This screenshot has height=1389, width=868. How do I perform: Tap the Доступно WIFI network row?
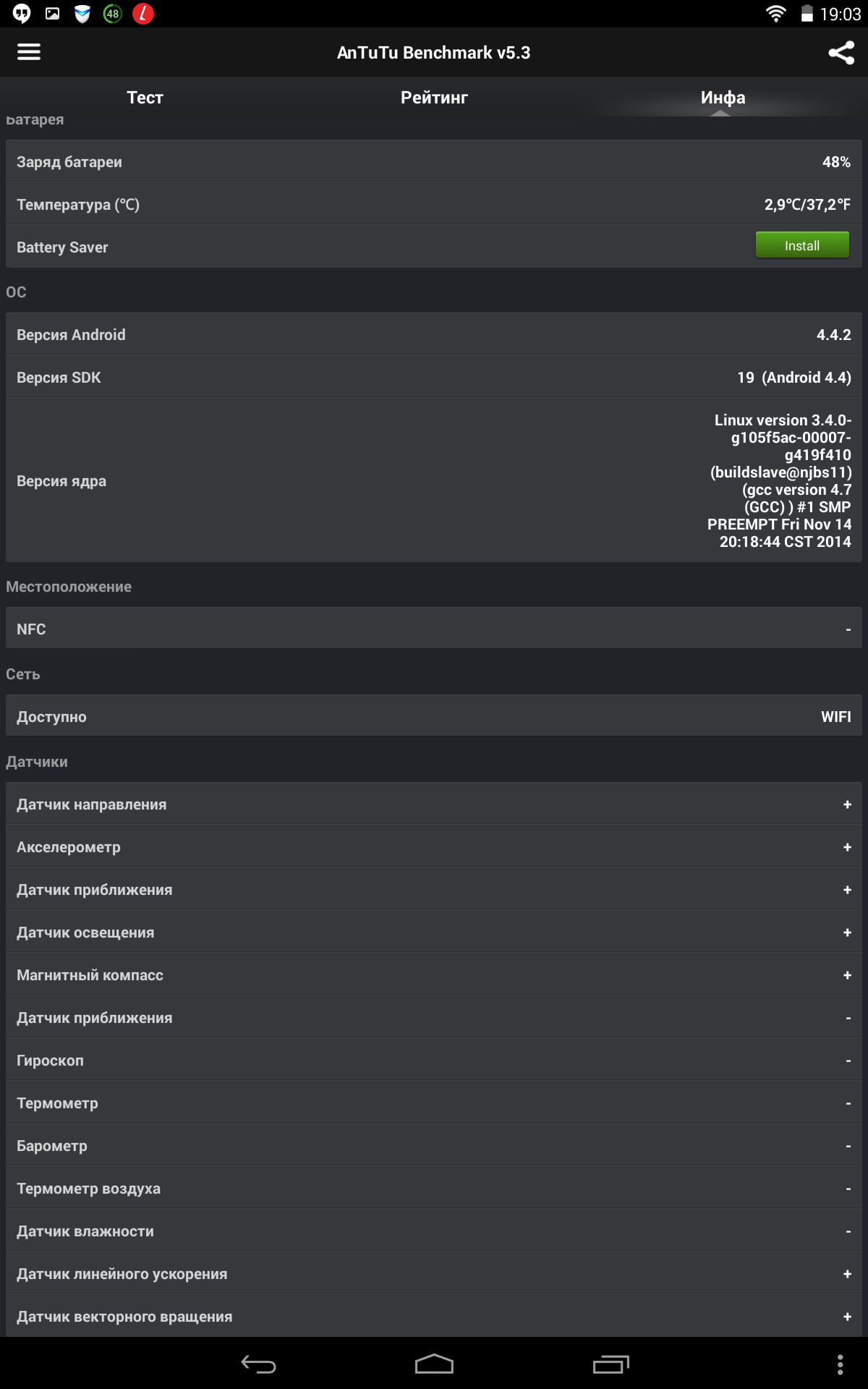434,716
